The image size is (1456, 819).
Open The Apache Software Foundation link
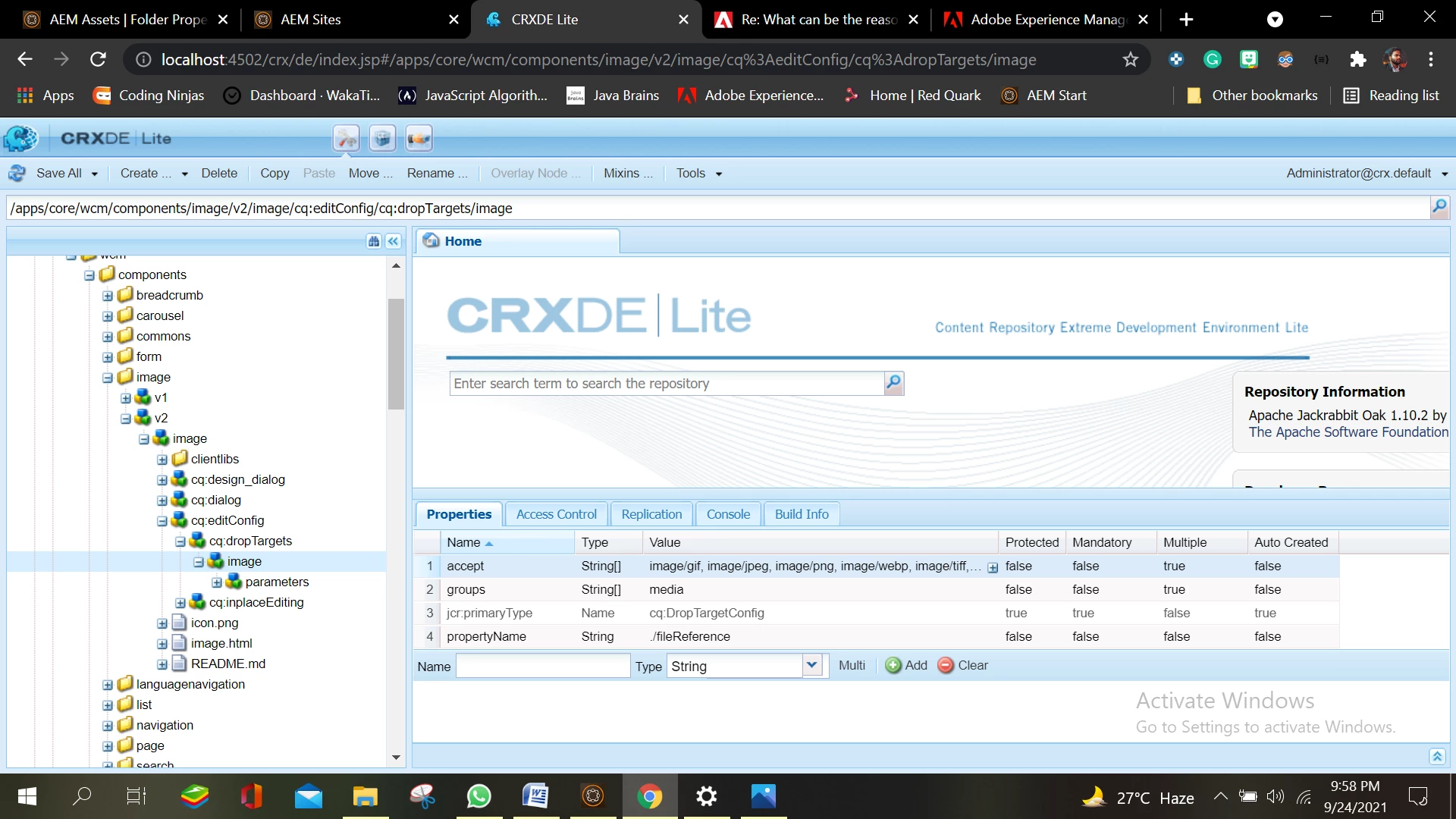pyautogui.click(x=1348, y=432)
